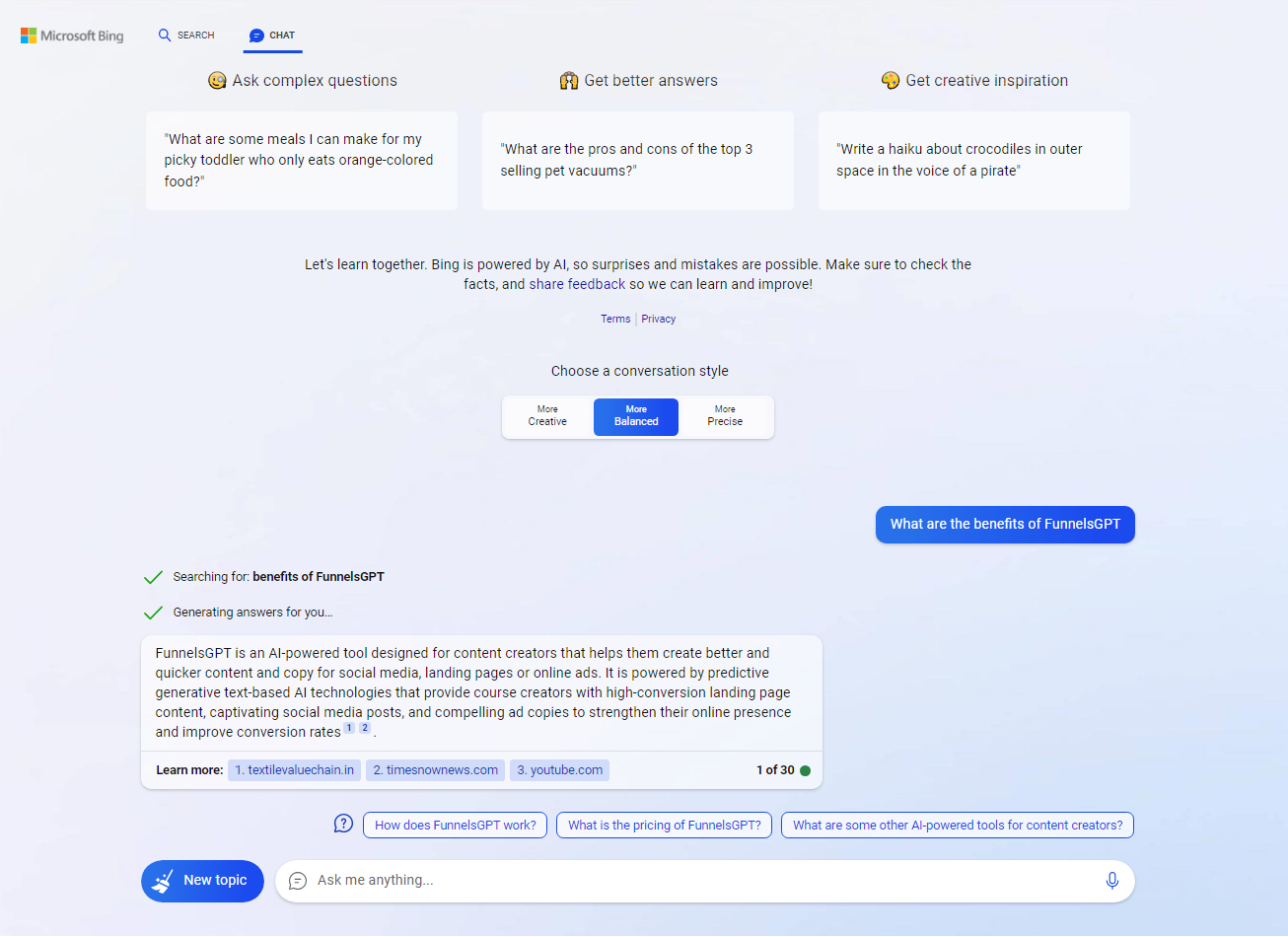Click the Searching for benefits of FunnelsGPT text
Screen dimensions: 1288x937
[278, 577]
